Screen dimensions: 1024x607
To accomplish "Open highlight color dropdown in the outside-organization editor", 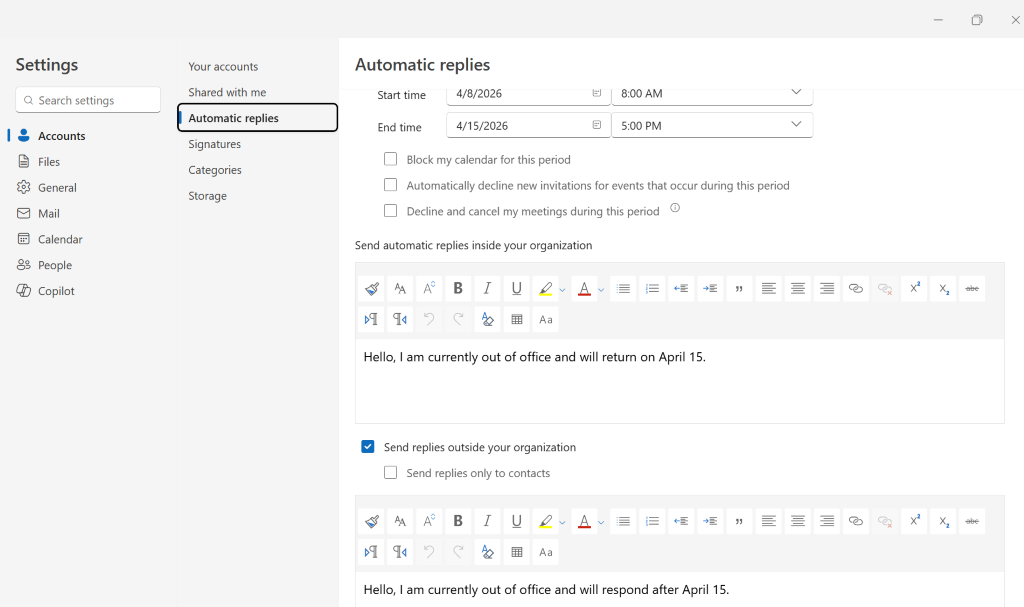I will (562, 522).
